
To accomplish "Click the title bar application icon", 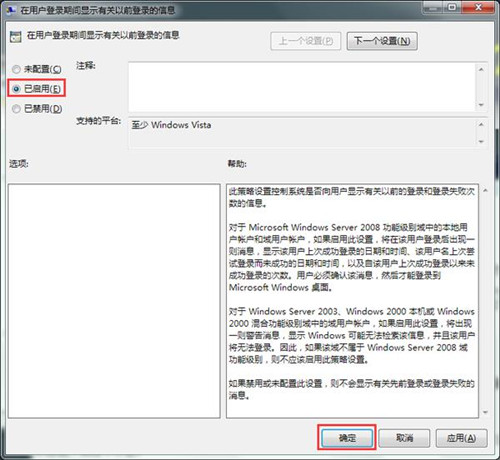I will (x=11, y=10).
